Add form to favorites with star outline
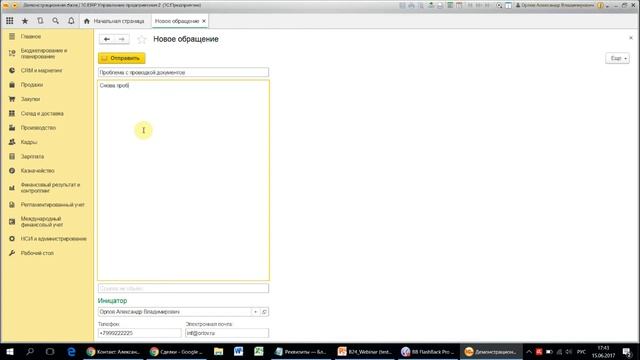The width and height of the screenshot is (640, 360). pos(141,39)
